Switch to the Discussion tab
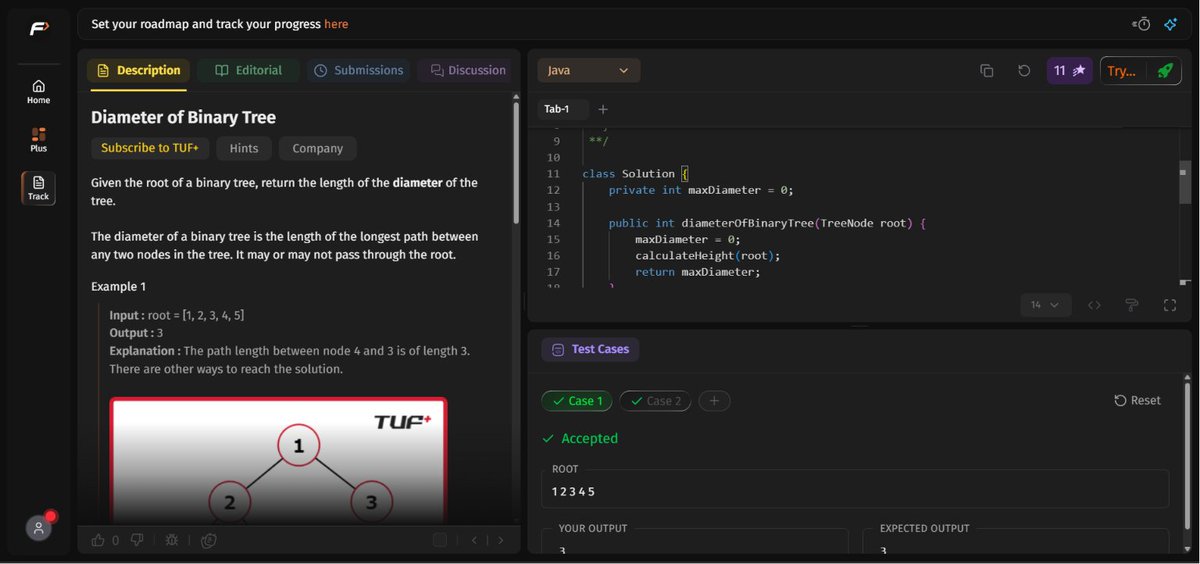 [x=468, y=71]
